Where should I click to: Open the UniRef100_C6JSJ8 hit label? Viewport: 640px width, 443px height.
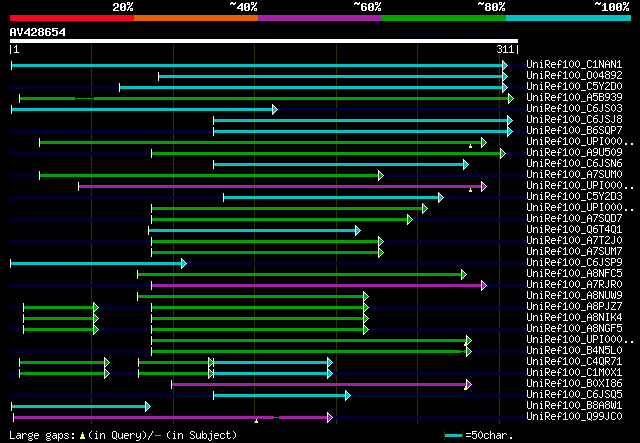[574, 120]
